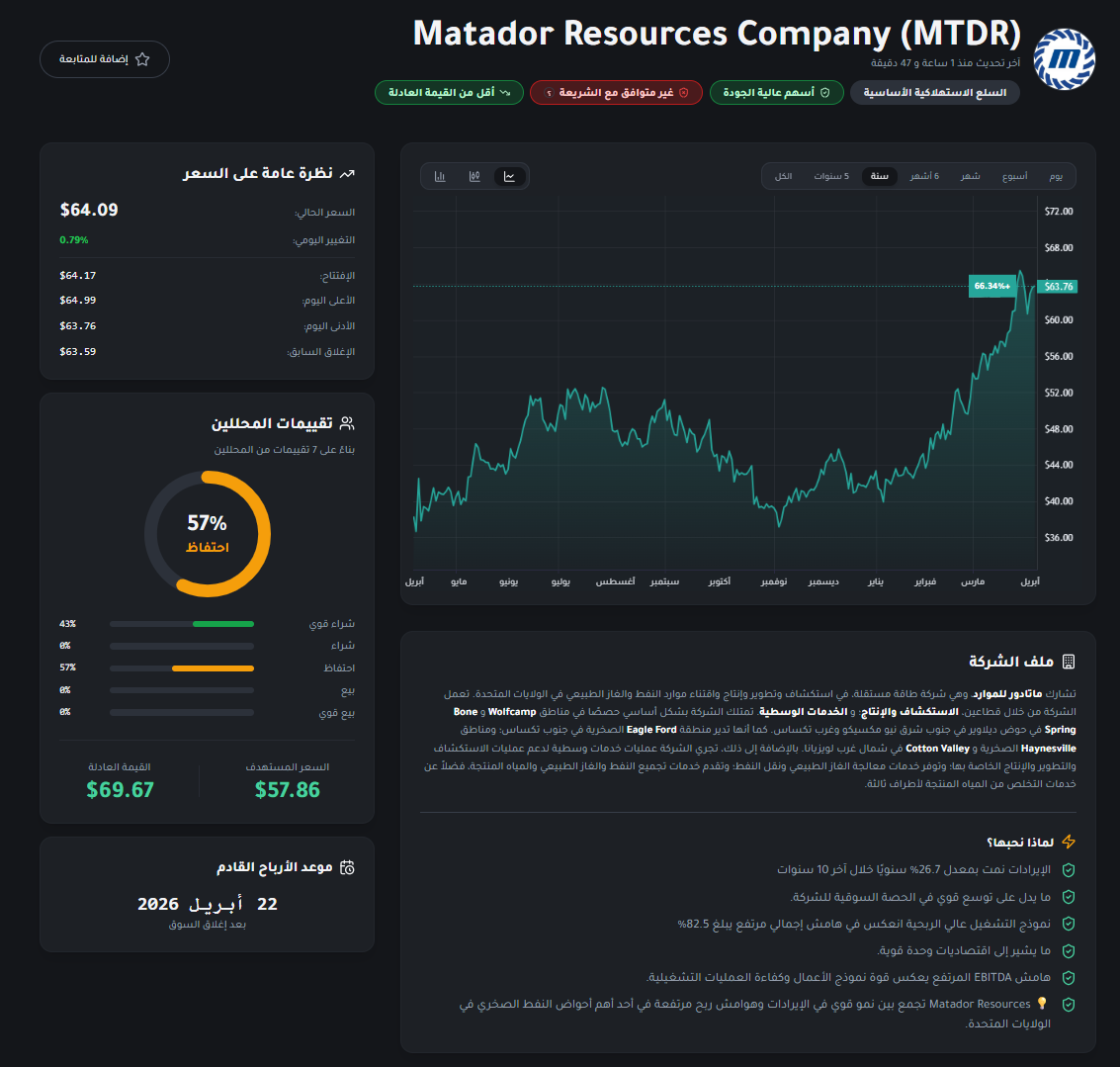Click the 'Cotton Valley' term in profile
Viewport: 1120px width, 1067px height.
point(937,749)
